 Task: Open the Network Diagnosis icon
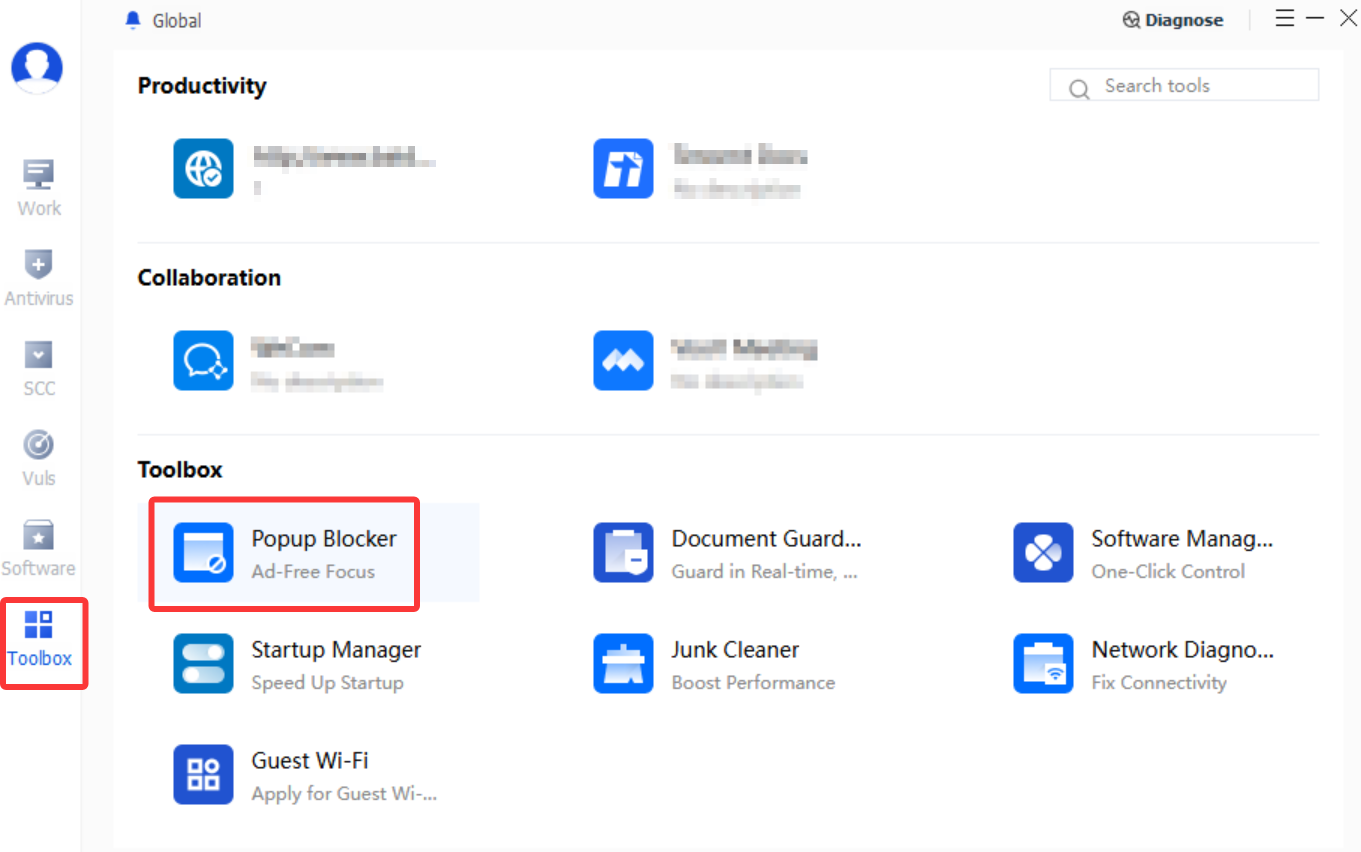coord(1043,663)
